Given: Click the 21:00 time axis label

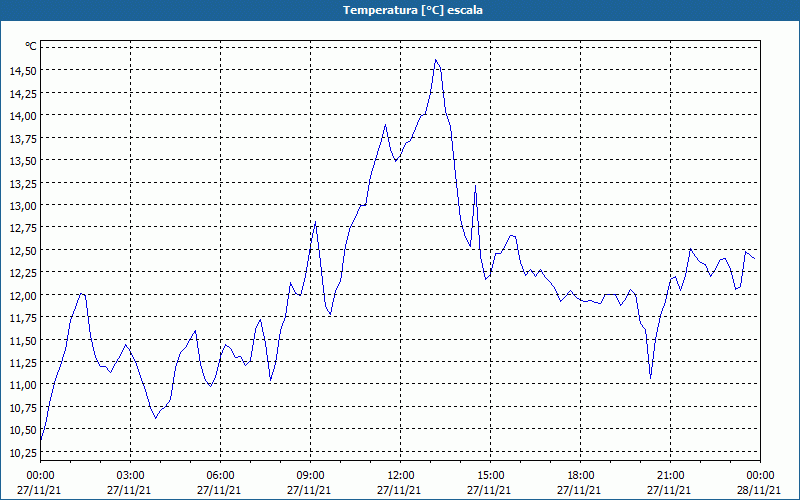Looking at the screenshot, I should coord(670,475).
